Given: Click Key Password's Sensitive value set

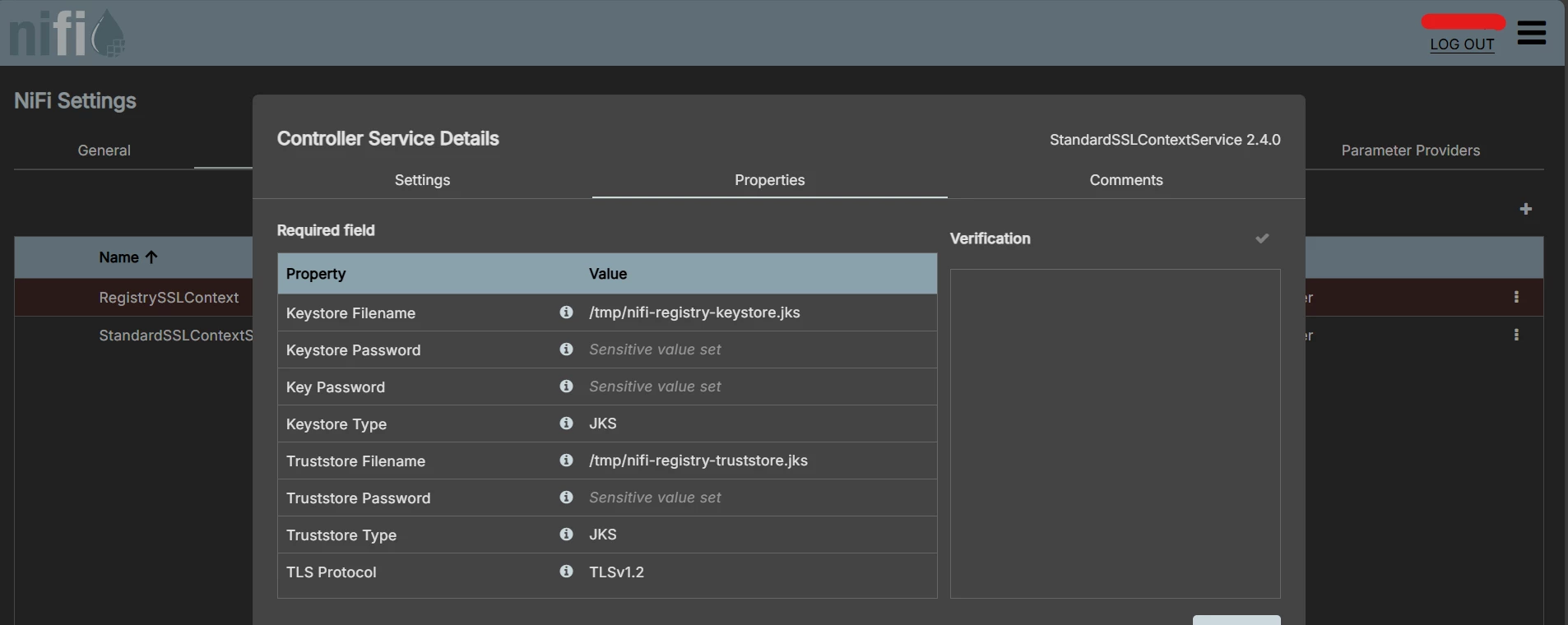Looking at the screenshot, I should click(655, 387).
